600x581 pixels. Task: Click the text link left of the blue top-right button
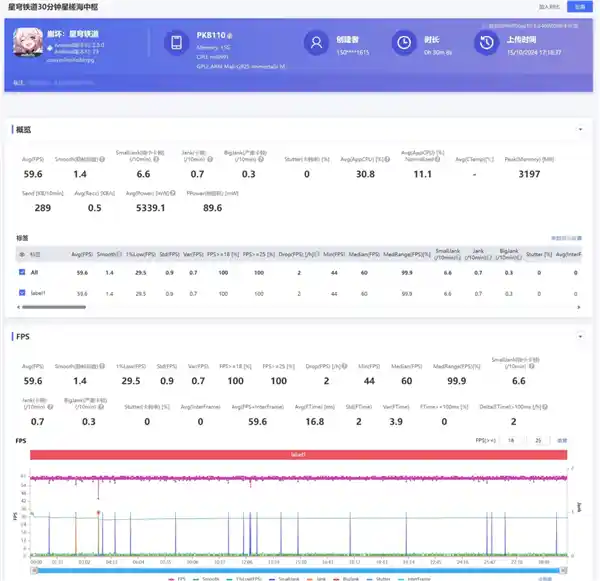(549, 7)
